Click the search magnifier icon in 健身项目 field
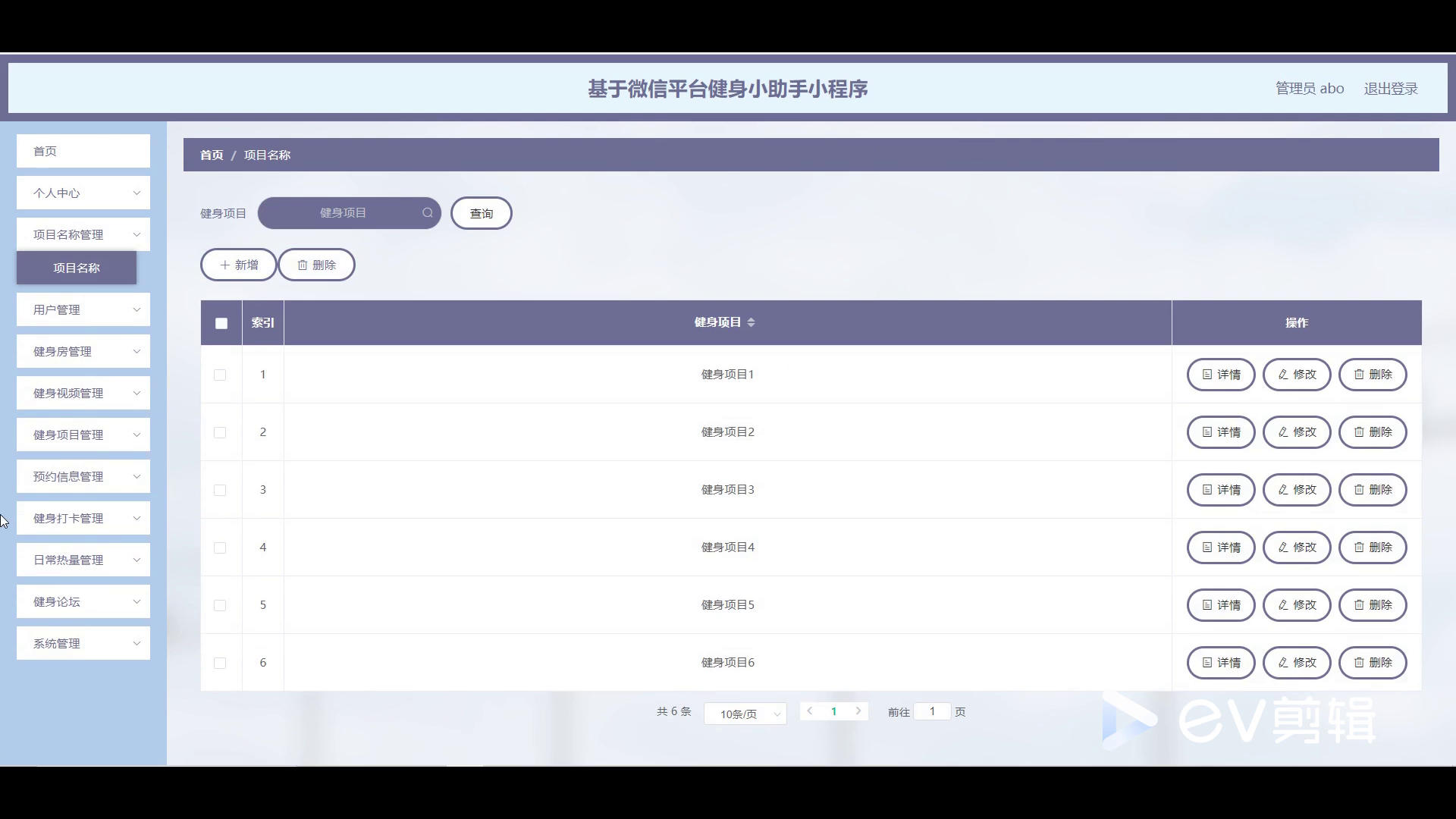 [x=428, y=213]
